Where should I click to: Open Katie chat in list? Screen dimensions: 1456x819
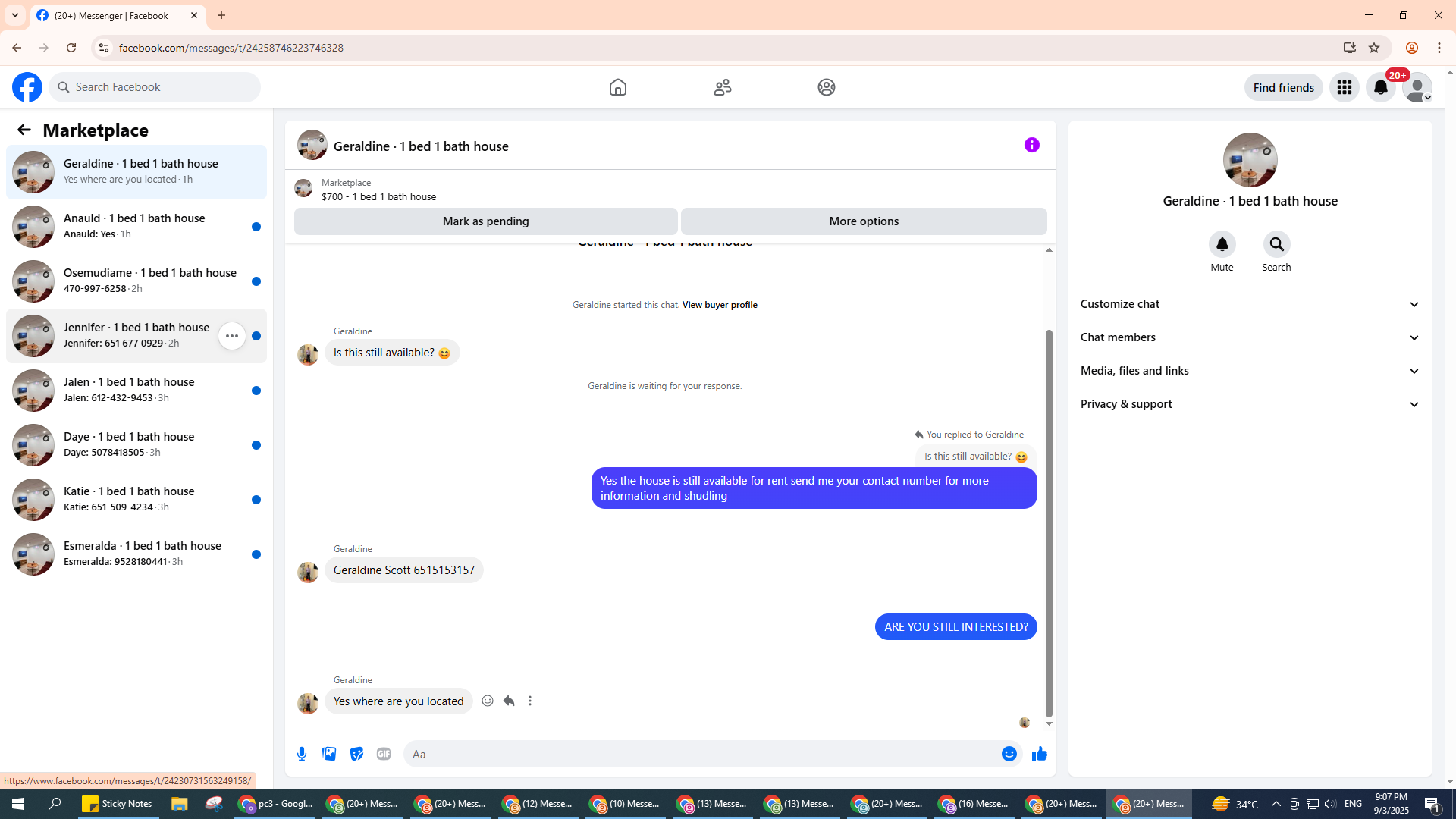coord(136,500)
